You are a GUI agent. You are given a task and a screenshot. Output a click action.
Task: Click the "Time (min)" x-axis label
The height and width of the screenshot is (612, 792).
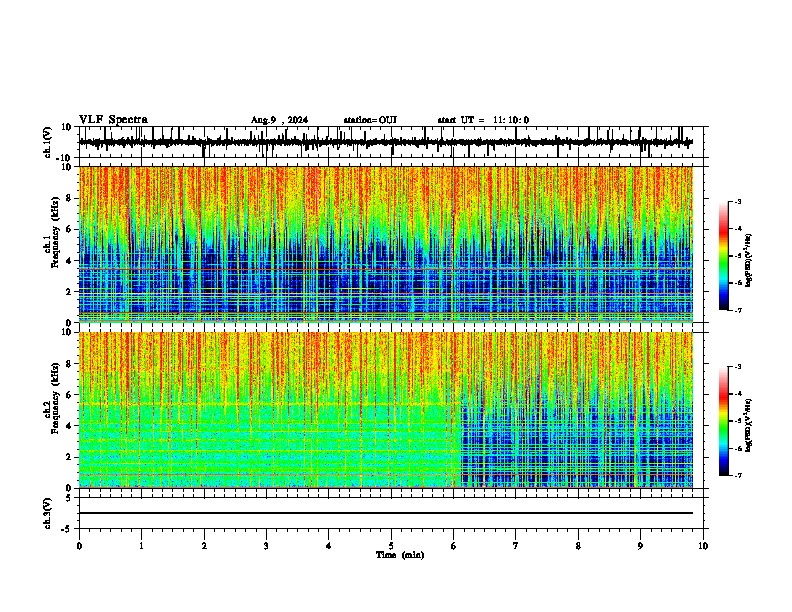click(400, 555)
